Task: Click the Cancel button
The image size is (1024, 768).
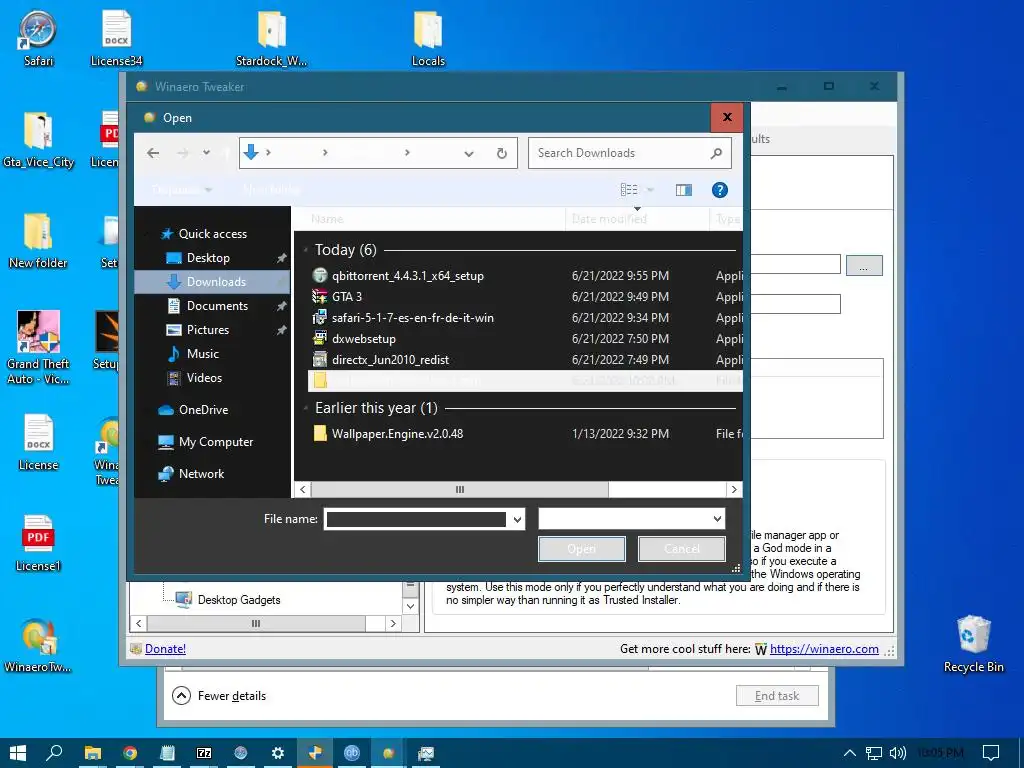Action: pos(681,549)
